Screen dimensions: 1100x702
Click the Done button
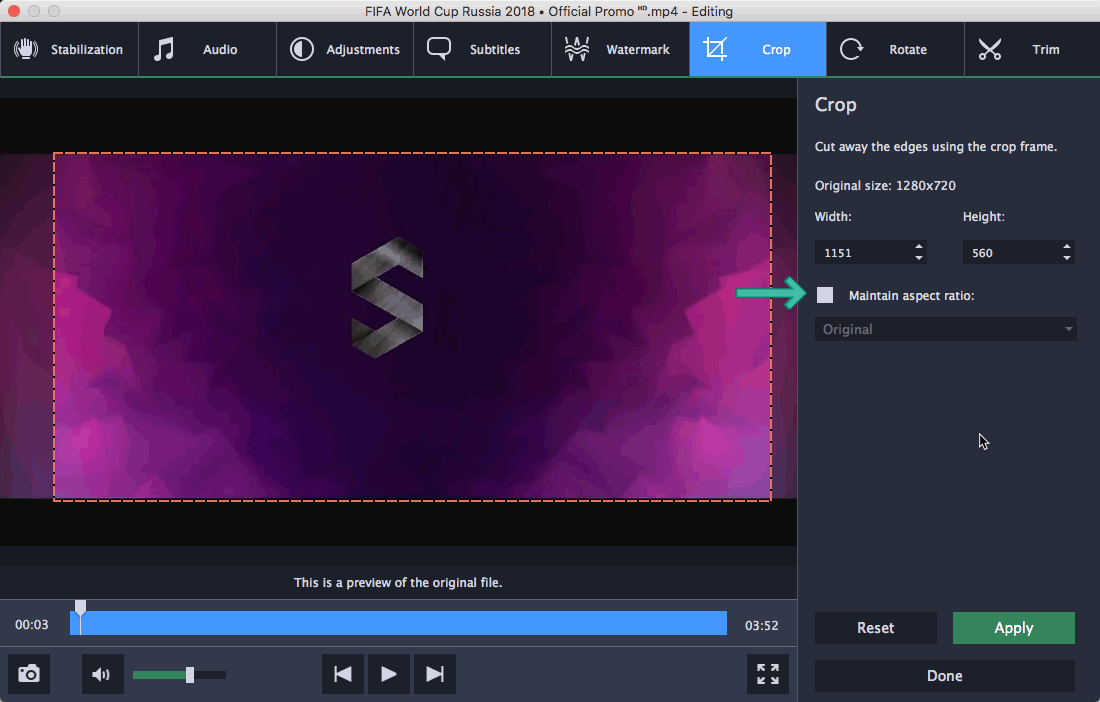(945, 675)
